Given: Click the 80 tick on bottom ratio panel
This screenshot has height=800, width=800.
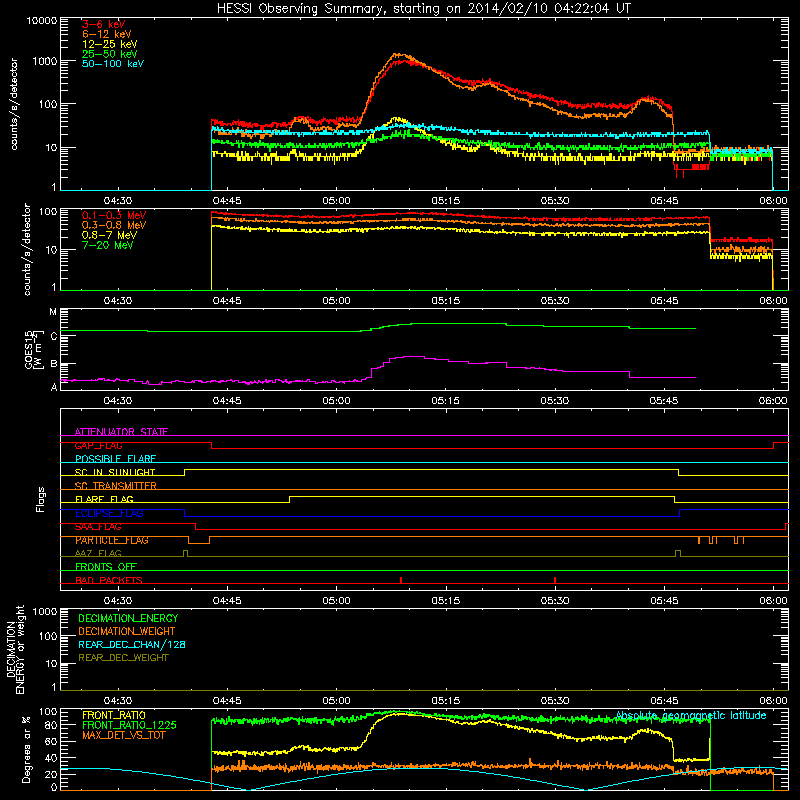Looking at the screenshot, I should (x=52, y=725).
